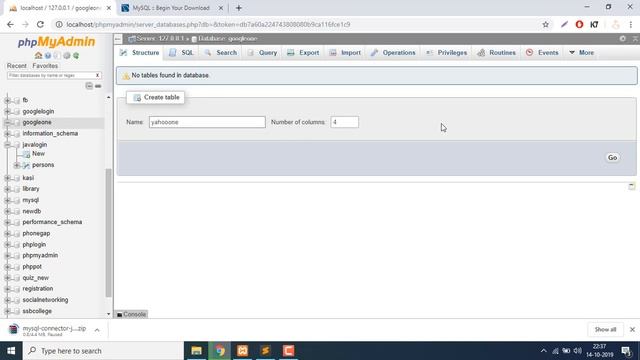This screenshot has height=360, width=640.
Task: Open Camtasia recorder from the taskbar
Action: (x=288, y=351)
